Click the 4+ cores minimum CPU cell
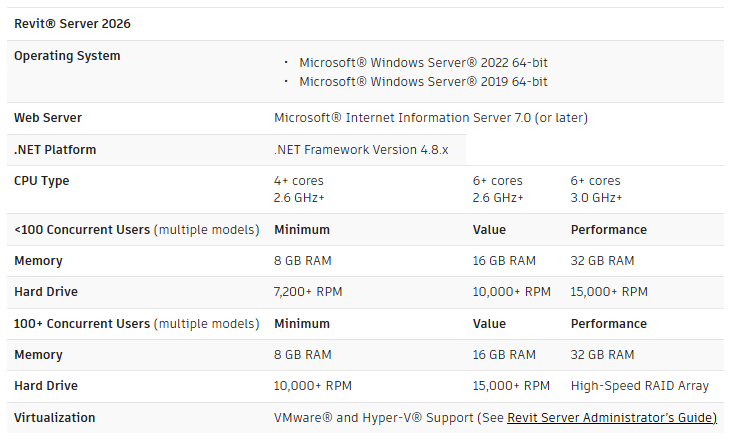The image size is (754, 442). (299, 181)
